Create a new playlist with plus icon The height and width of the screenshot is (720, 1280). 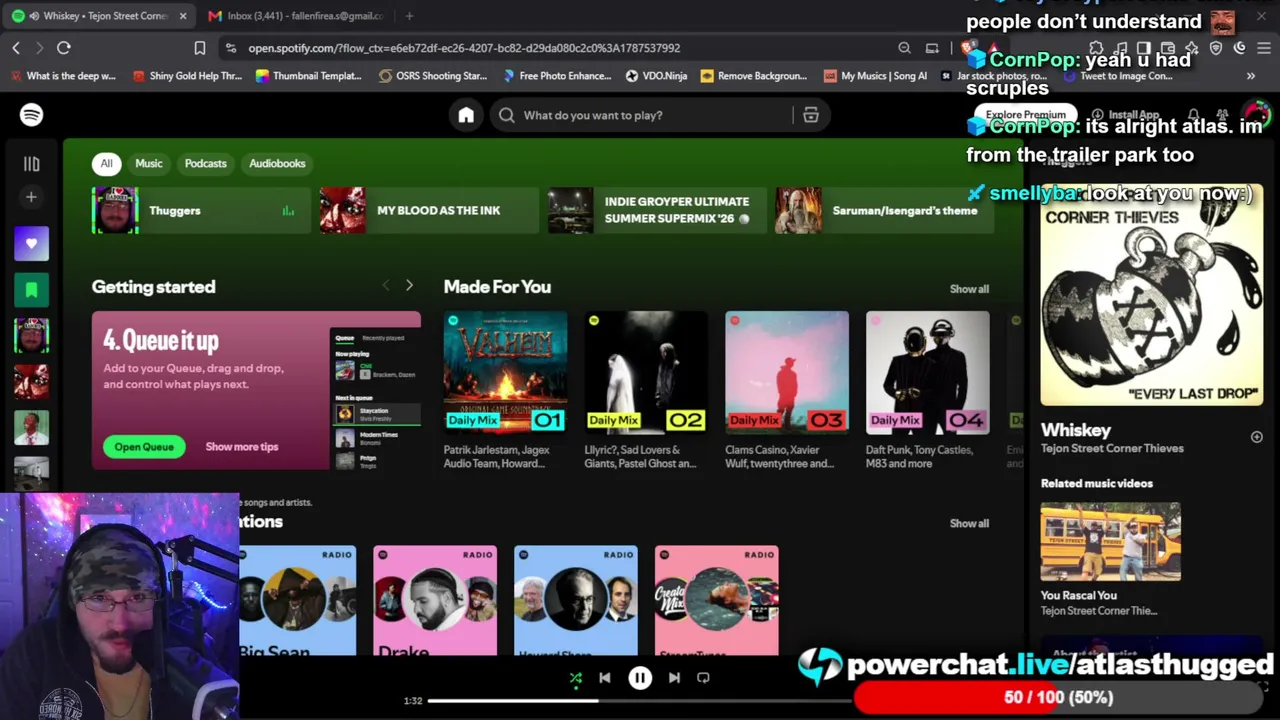[31, 197]
